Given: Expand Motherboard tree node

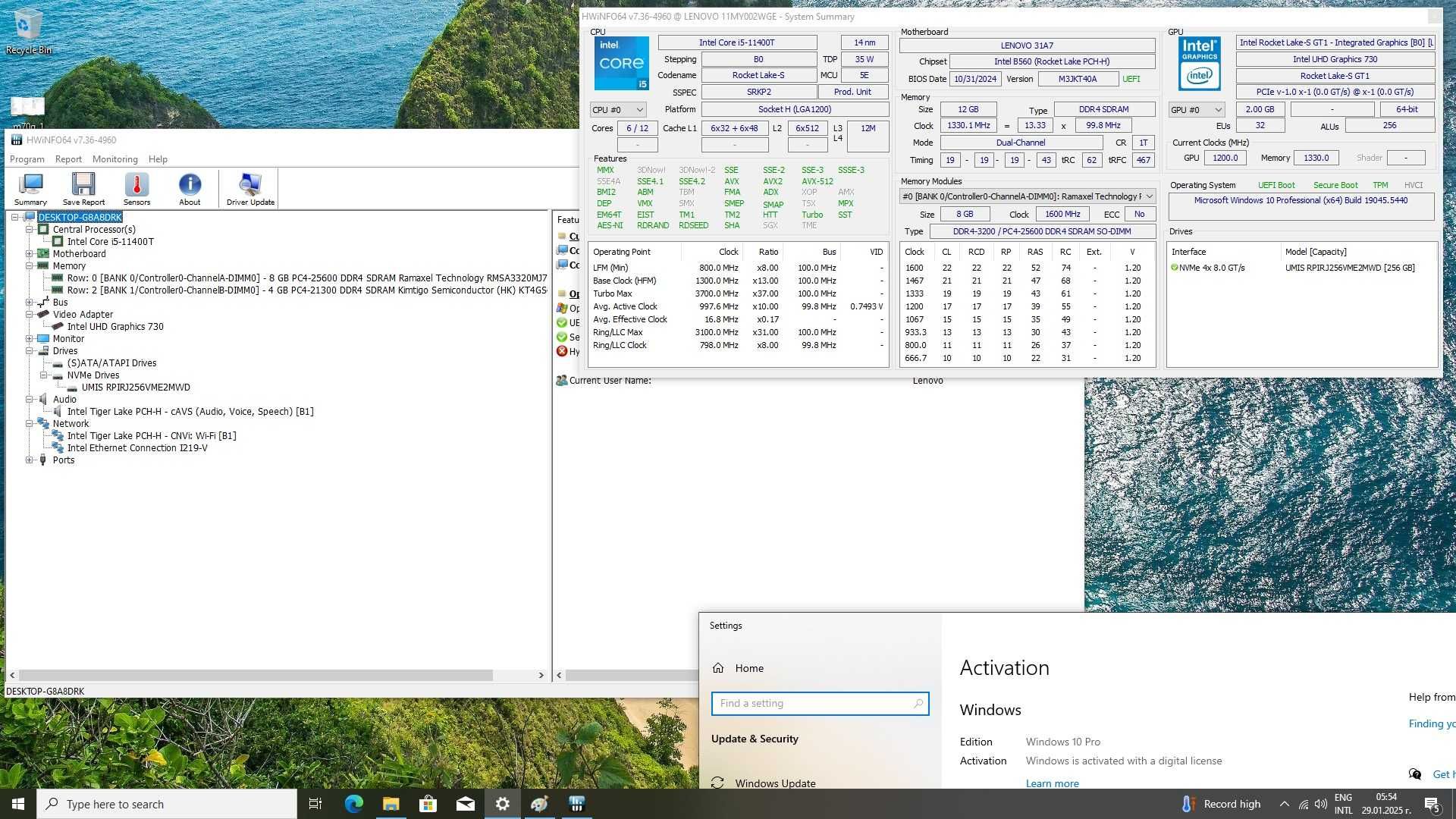Looking at the screenshot, I should (x=29, y=254).
